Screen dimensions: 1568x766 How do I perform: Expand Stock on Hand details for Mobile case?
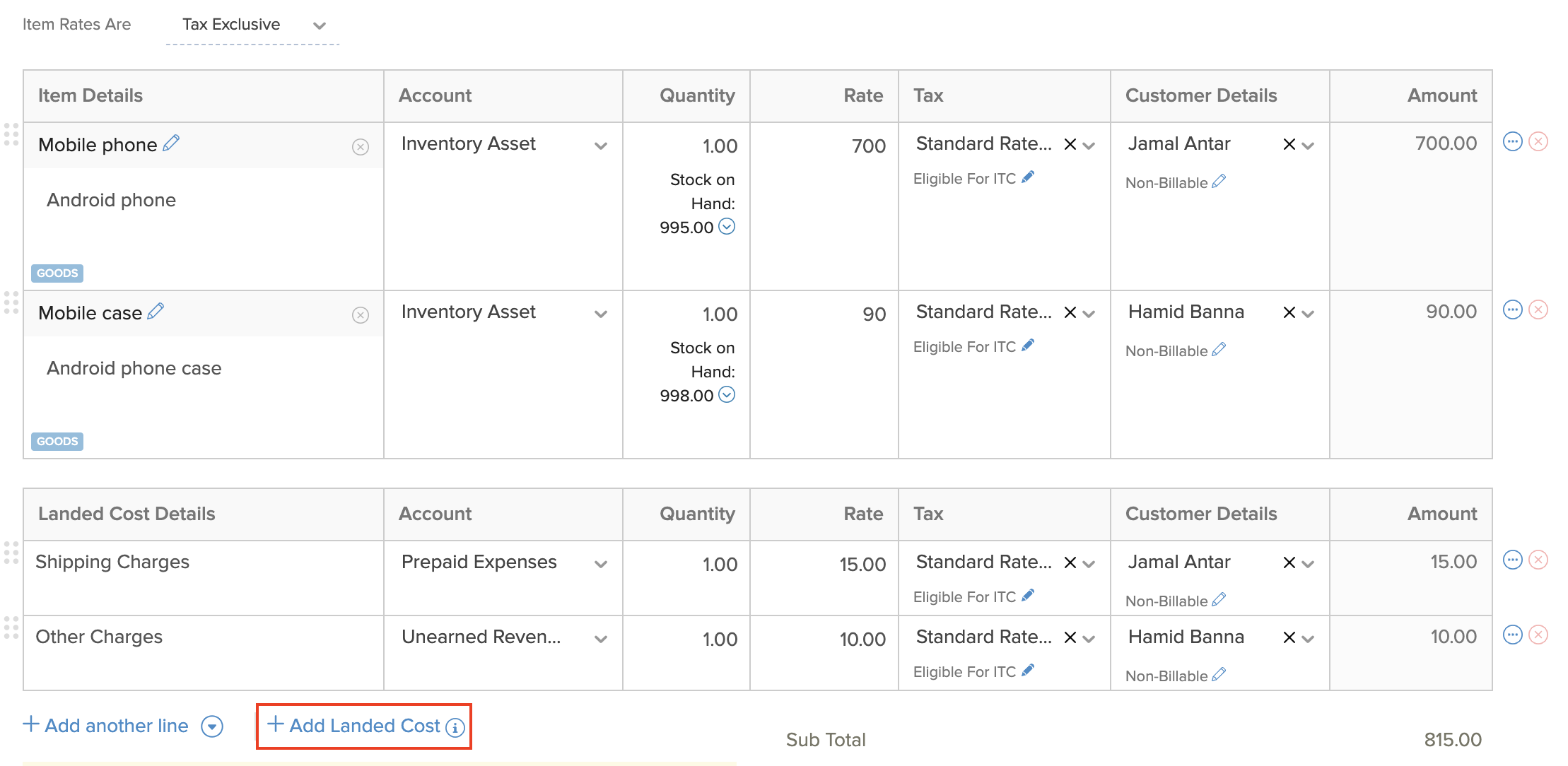click(726, 396)
